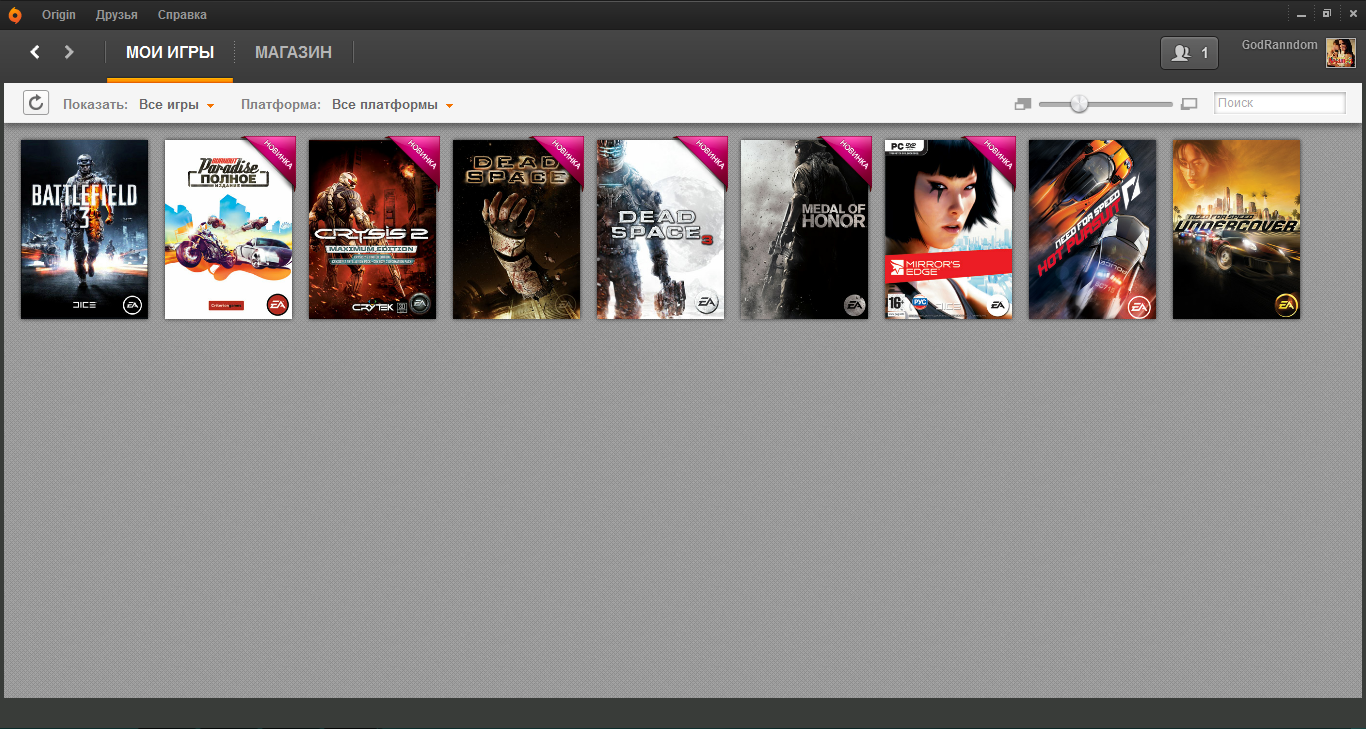Expand the Все платформы dropdown
This screenshot has height=729, width=1366.
(393, 104)
